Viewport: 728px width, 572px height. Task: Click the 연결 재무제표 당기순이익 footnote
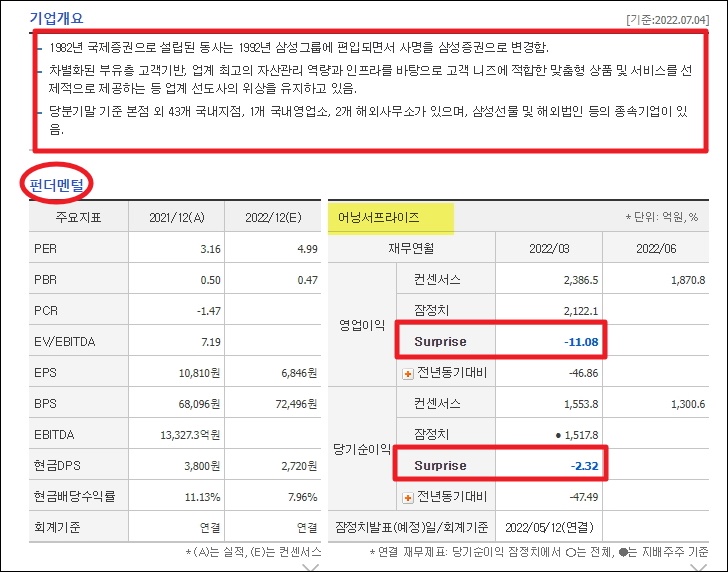(x=539, y=552)
